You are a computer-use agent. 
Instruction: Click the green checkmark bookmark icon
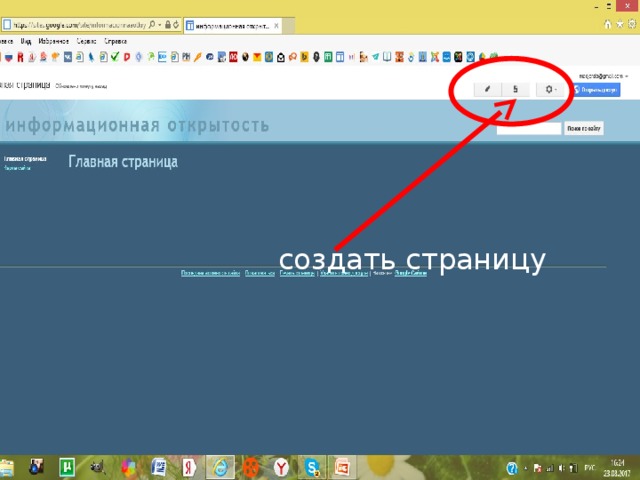click(x=115, y=57)
